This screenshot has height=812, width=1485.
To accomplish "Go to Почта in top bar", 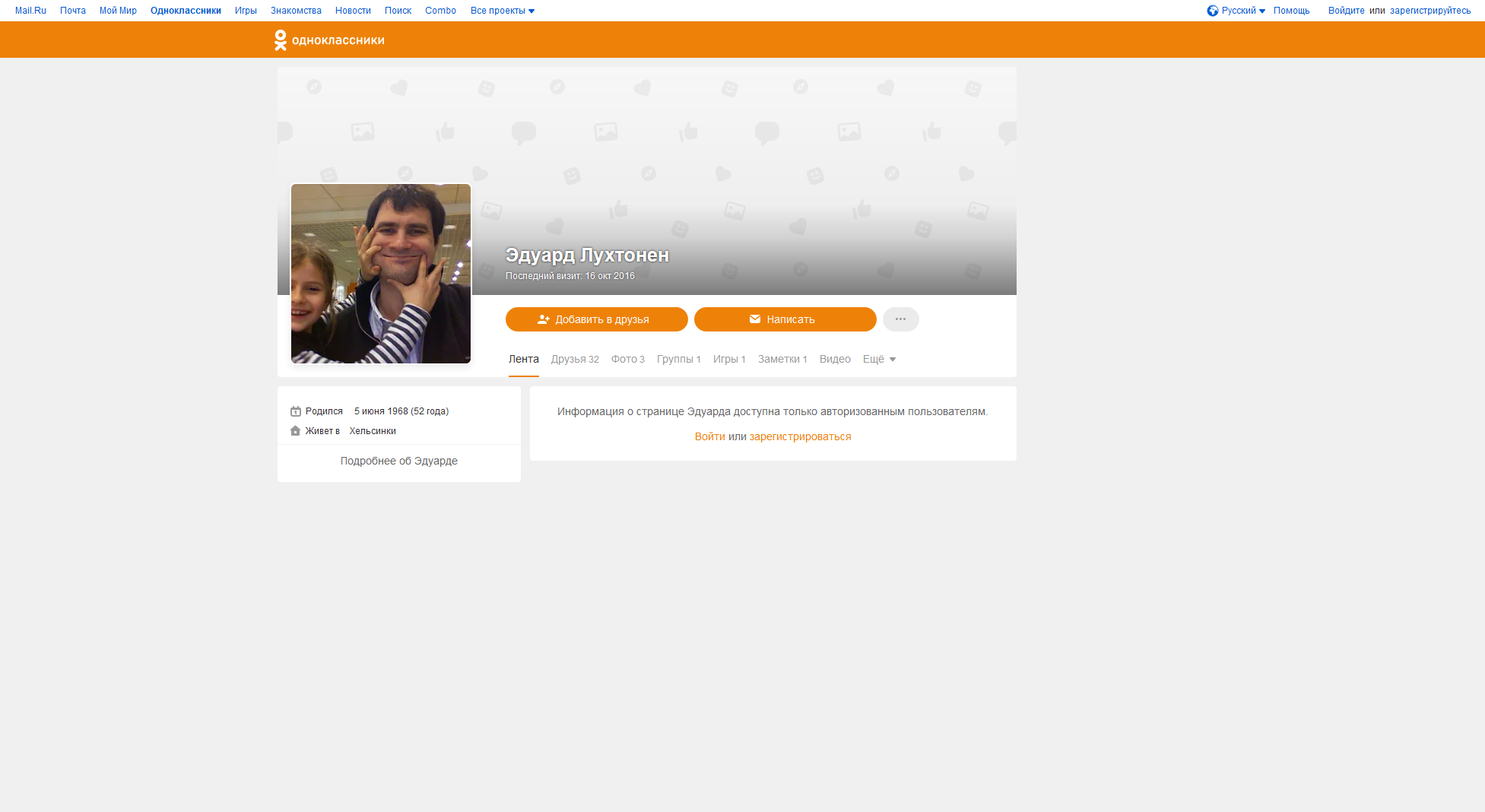I will 73,11.
